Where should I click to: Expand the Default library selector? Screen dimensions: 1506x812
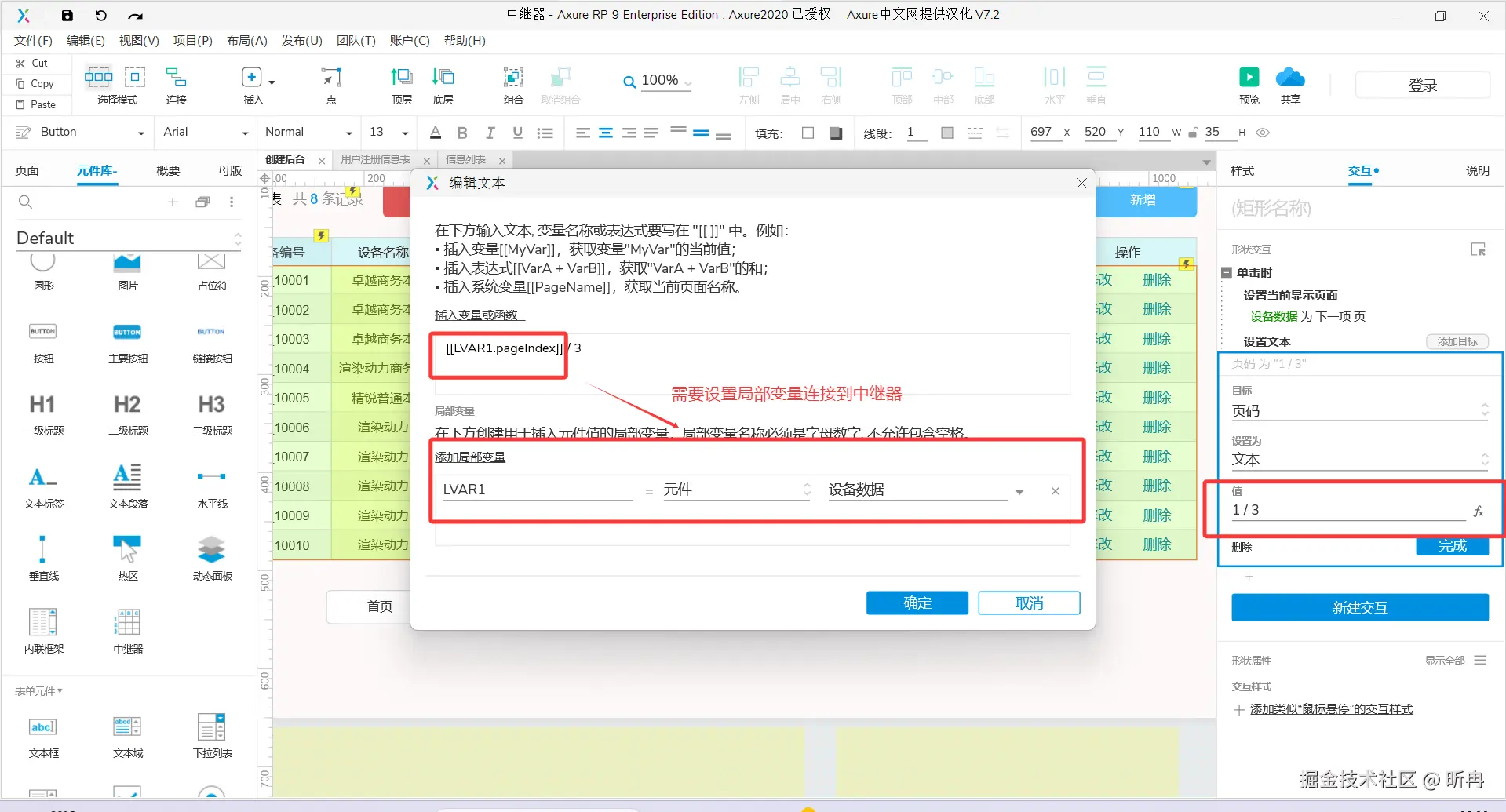pyautogui.click(x=129, y=238)
